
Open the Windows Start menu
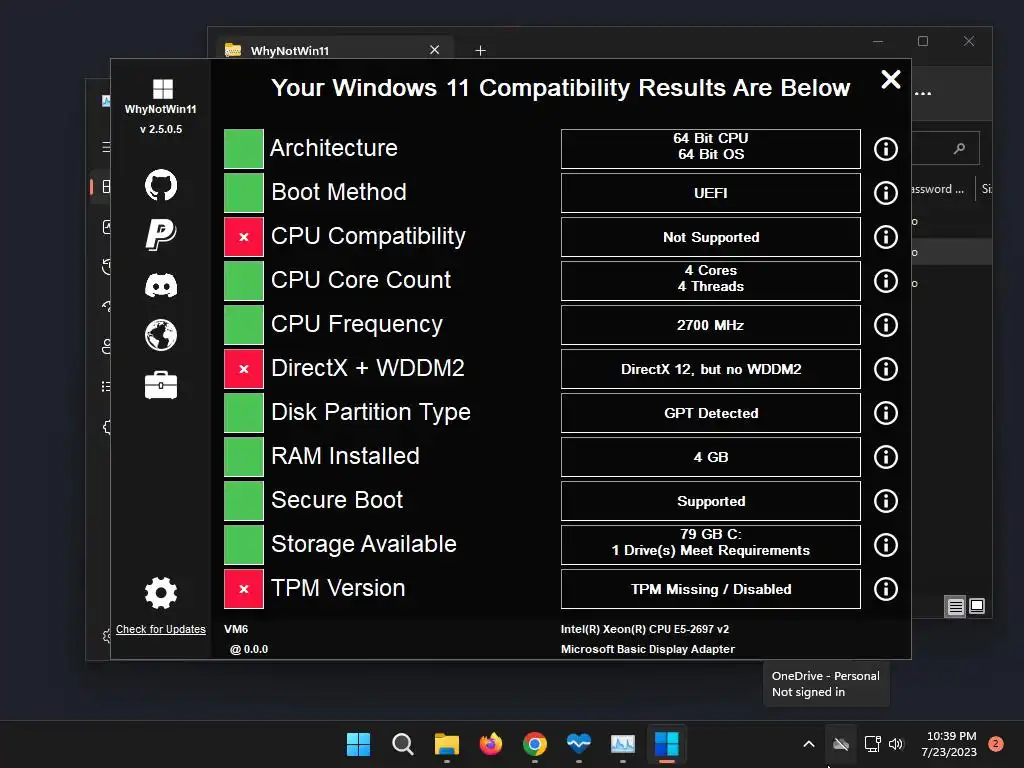click(358, 744)
